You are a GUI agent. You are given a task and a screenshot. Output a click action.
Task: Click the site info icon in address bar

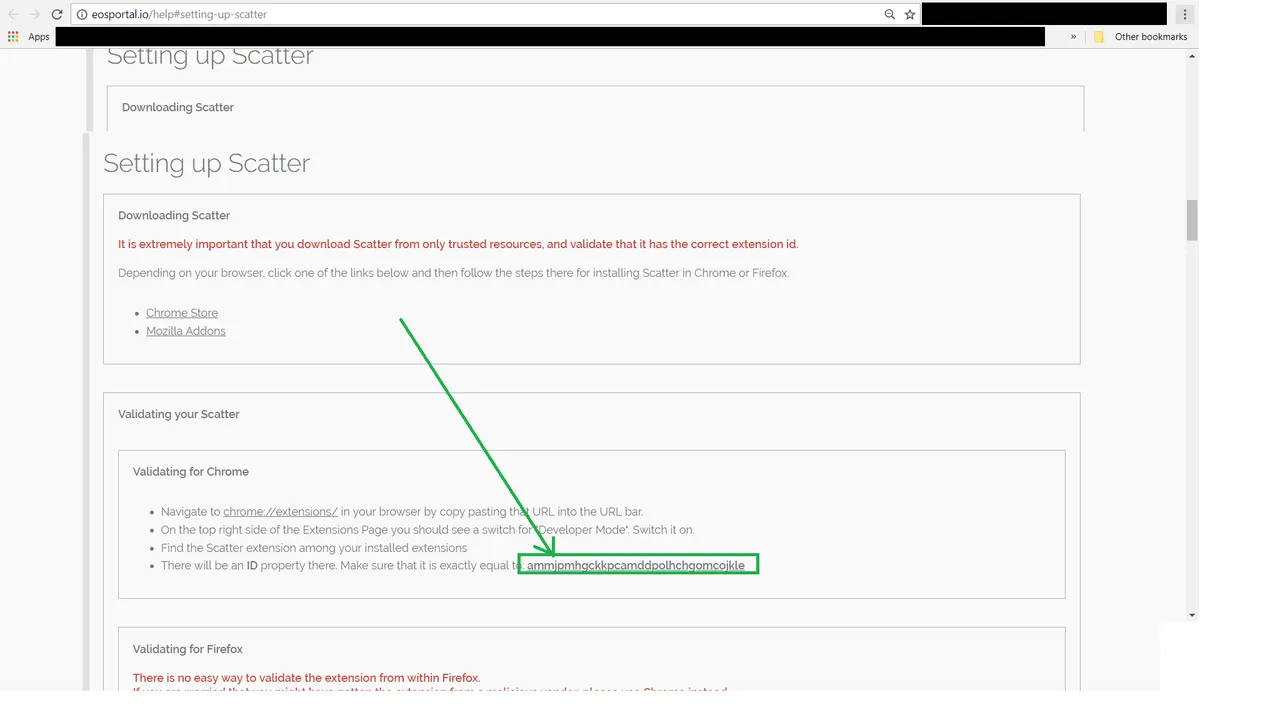point(82,14)
